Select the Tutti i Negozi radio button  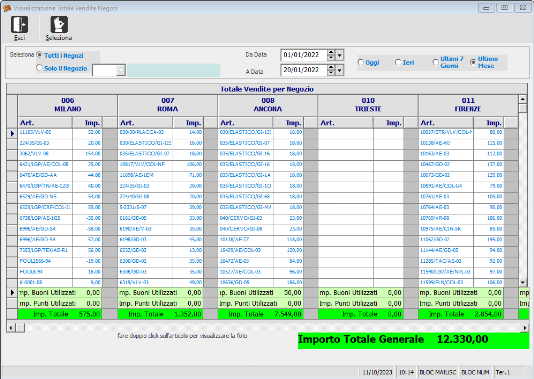pyautogui.click(x=40, y=55)
